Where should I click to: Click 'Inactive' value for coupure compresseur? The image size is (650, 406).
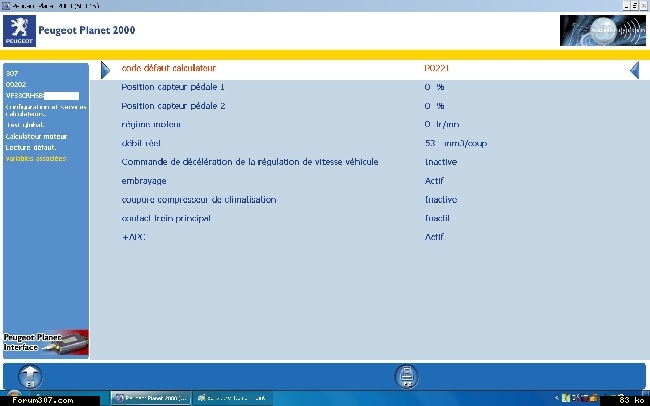coord(441,199)
